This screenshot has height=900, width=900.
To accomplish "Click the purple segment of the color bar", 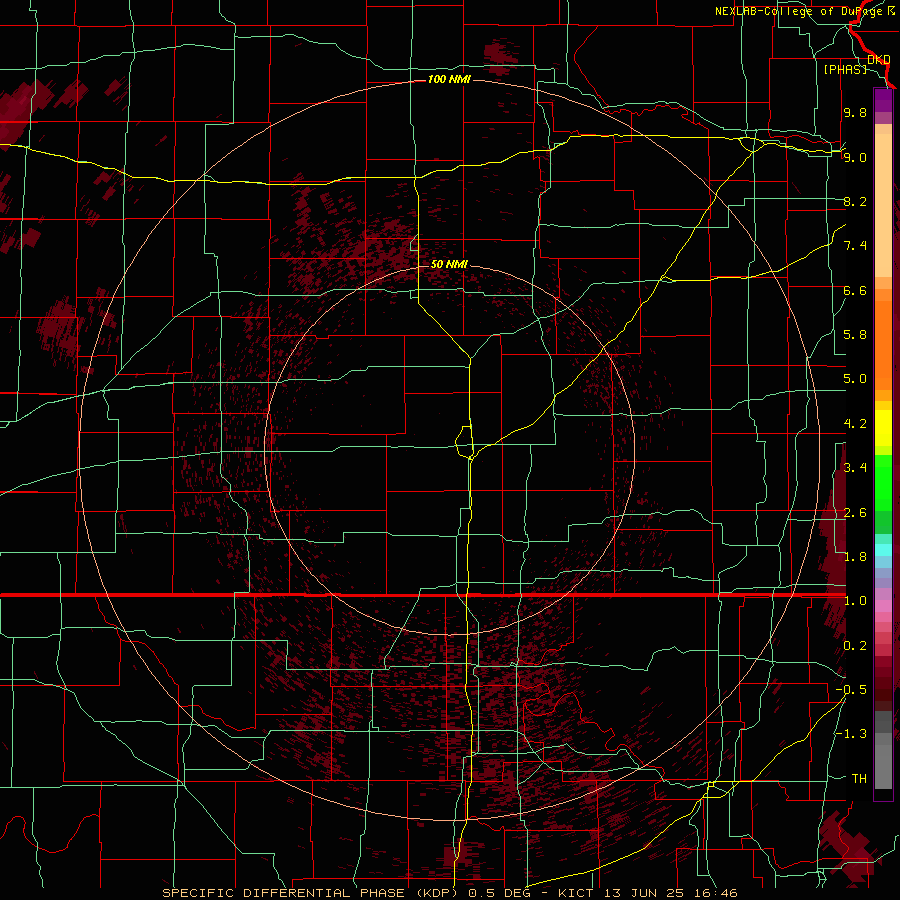I will 883,100.
